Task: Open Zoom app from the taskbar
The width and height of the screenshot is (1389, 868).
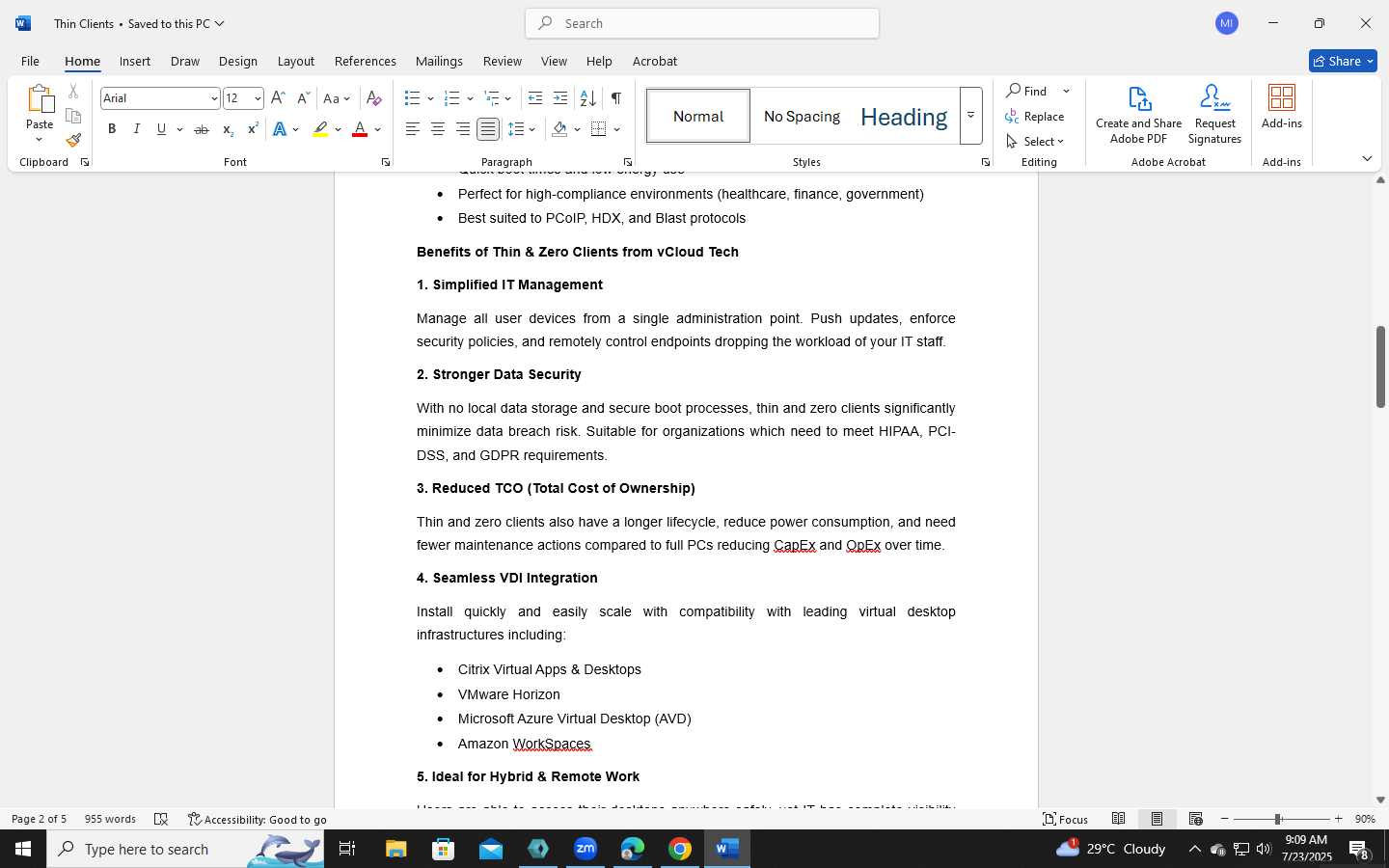Action: (586, 849)
